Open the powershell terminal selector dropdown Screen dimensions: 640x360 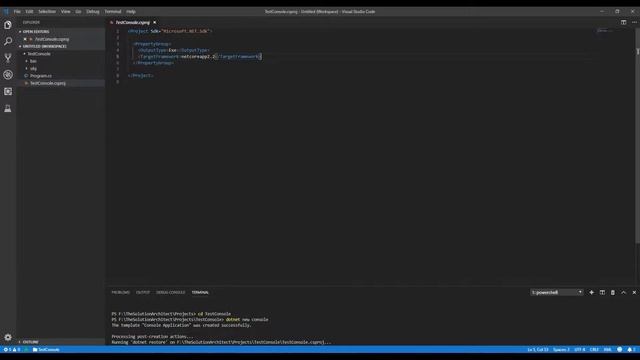[x=557, y=292]
